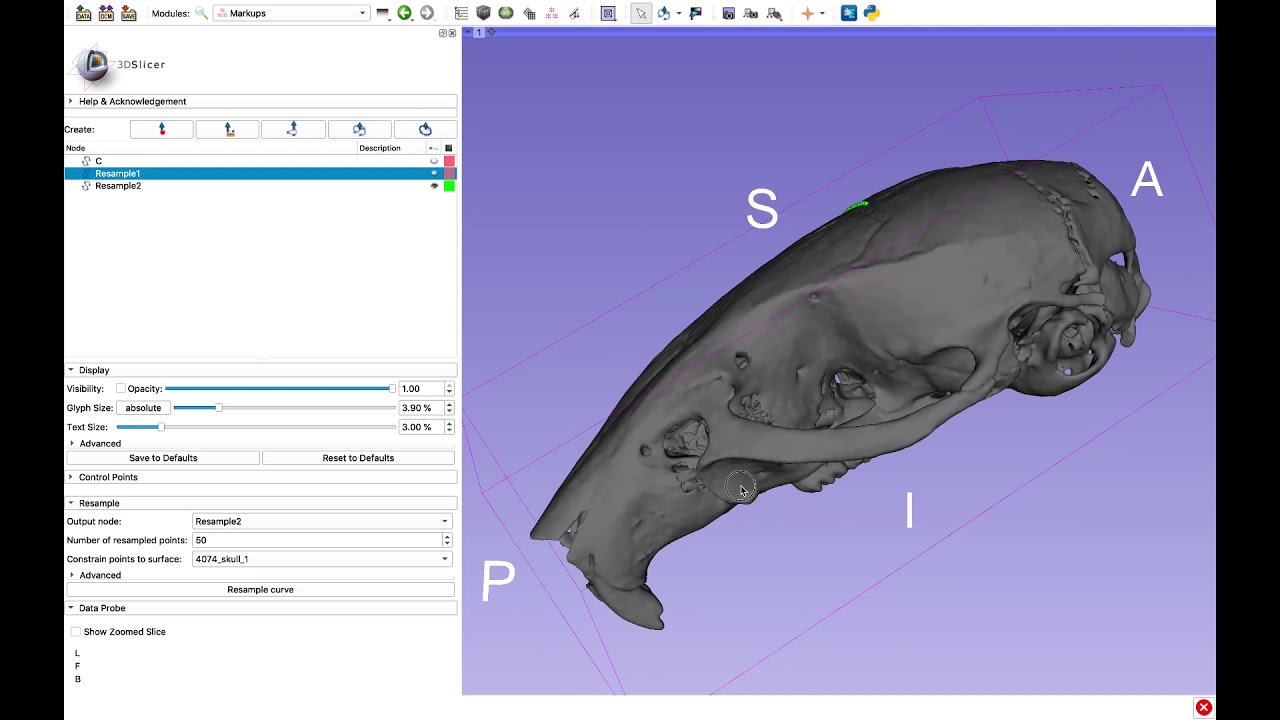Screen dimensions: 1280x720
Task: Open the Glyph Size absolute mode selector
Action: [x=143, y=408]
